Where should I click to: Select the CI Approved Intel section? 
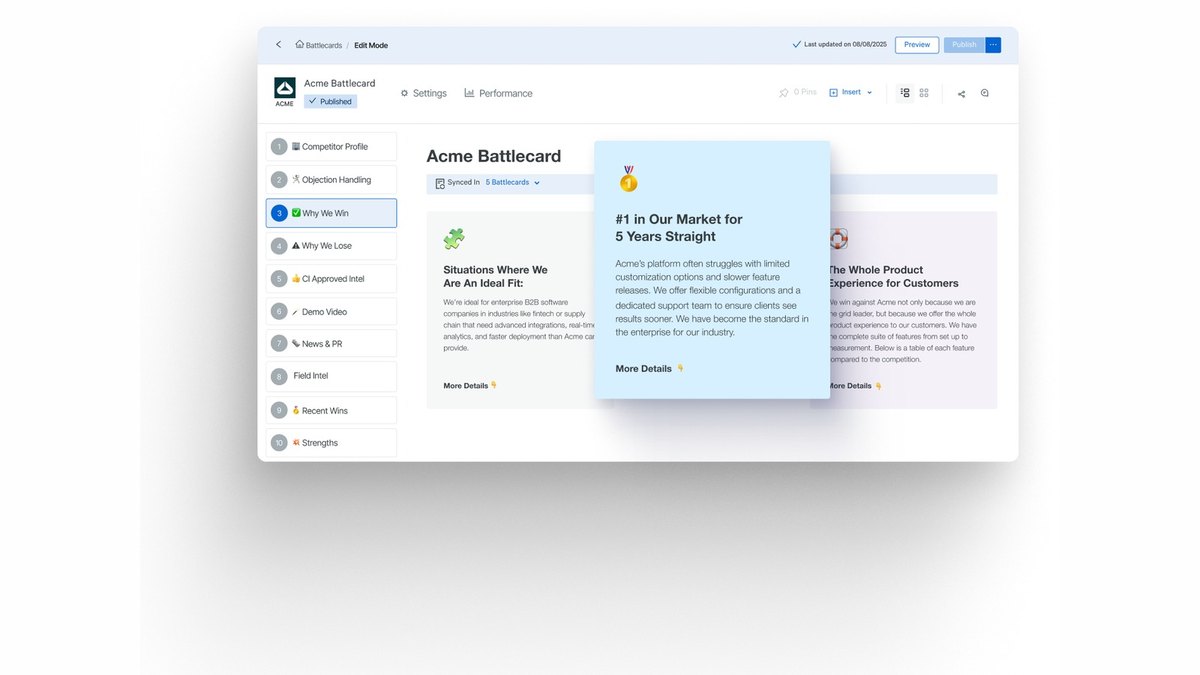click(x=331, y=279)
